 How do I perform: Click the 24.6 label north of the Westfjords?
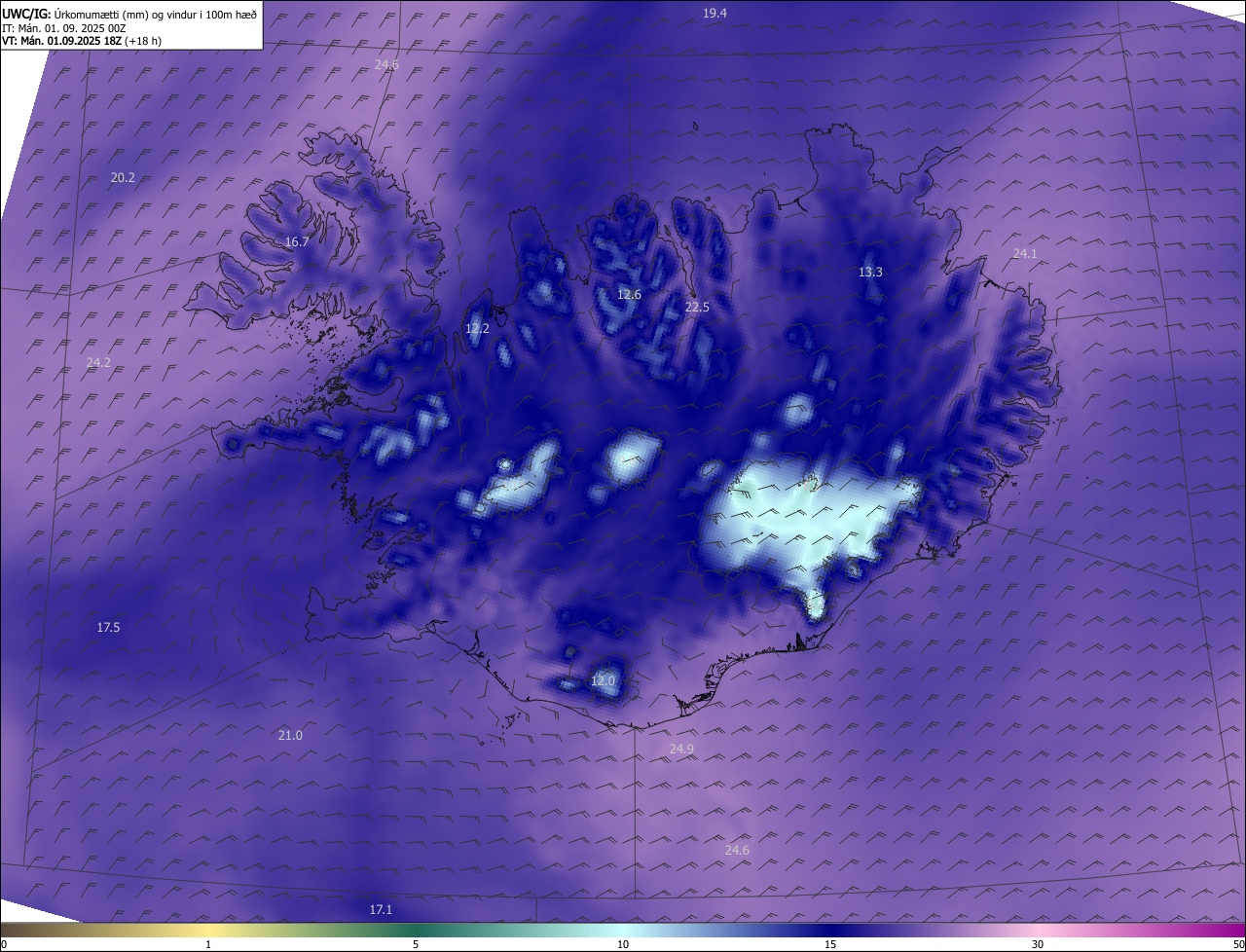386,65
